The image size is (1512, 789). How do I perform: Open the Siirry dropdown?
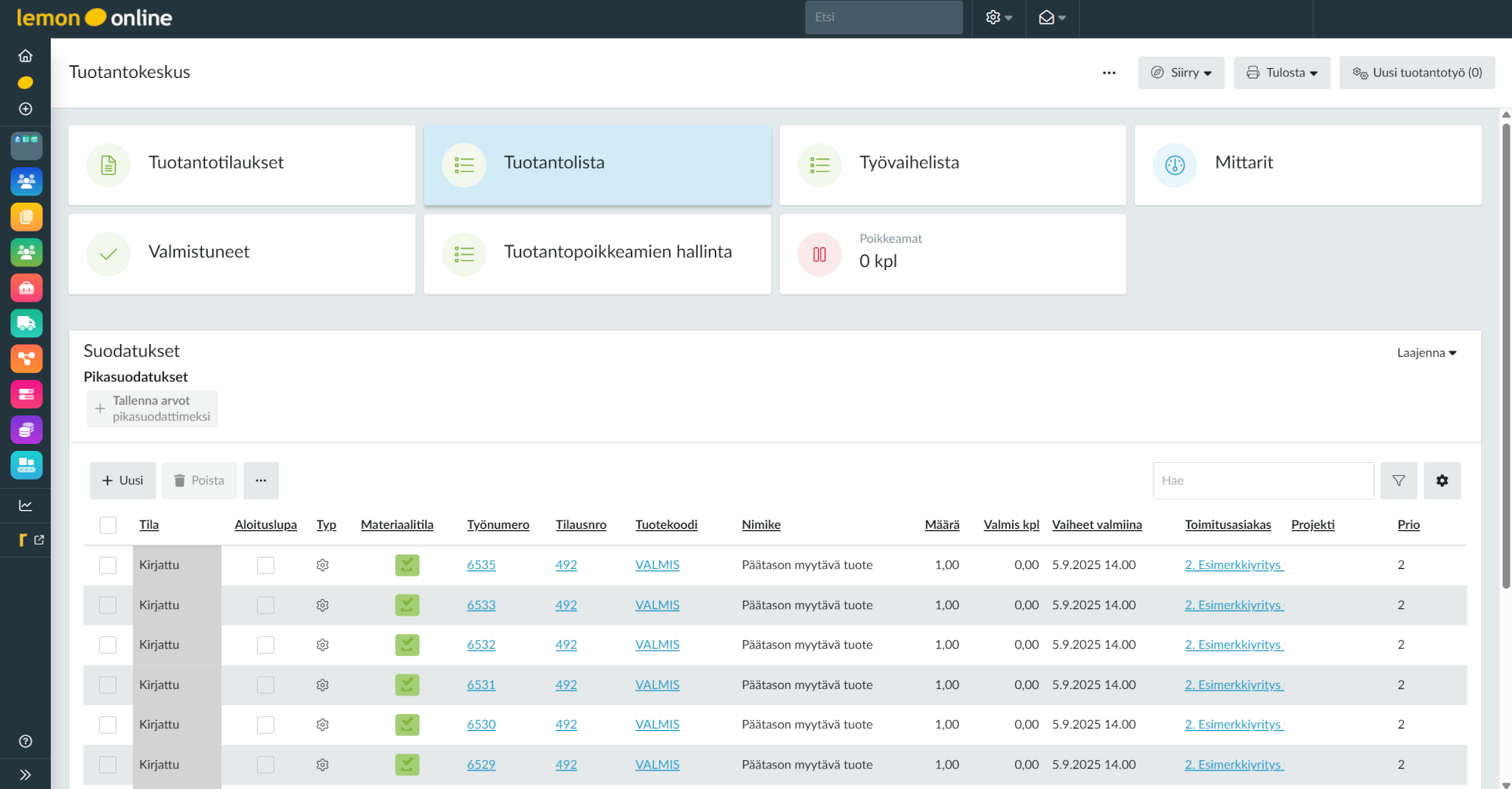tap(1181, 73)
